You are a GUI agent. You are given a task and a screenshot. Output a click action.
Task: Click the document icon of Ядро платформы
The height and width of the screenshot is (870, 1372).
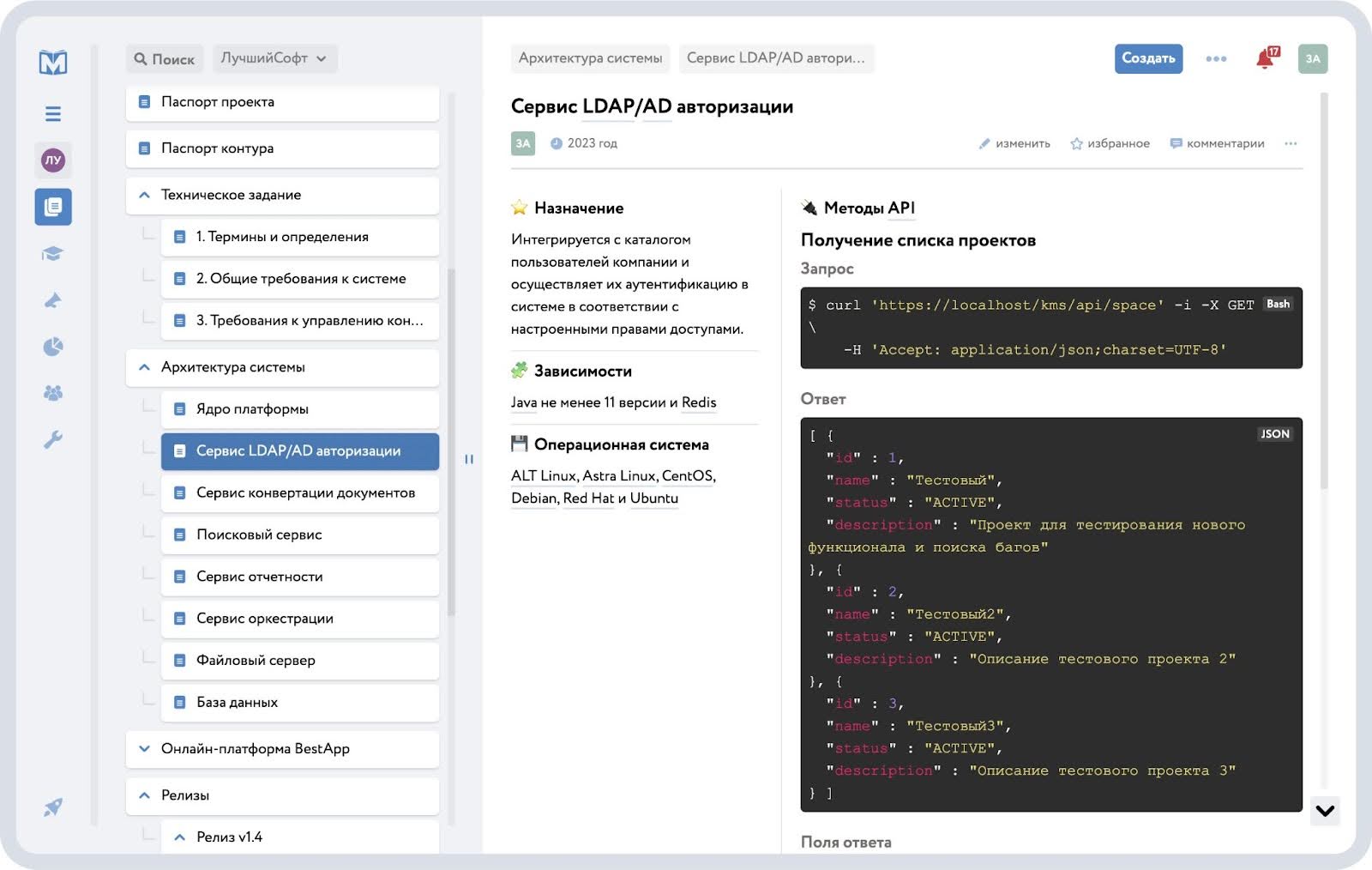pyautogui.click(x=180, y=409)
